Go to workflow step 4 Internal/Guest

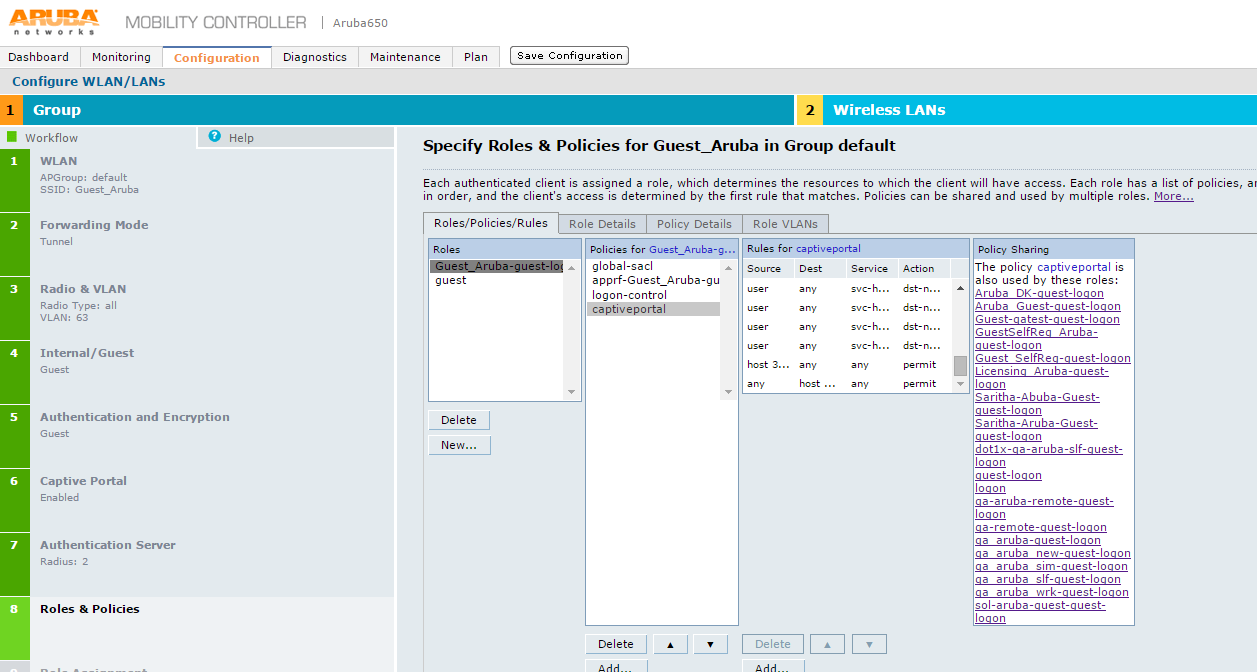pyautogui.click(x=197, y=372)
